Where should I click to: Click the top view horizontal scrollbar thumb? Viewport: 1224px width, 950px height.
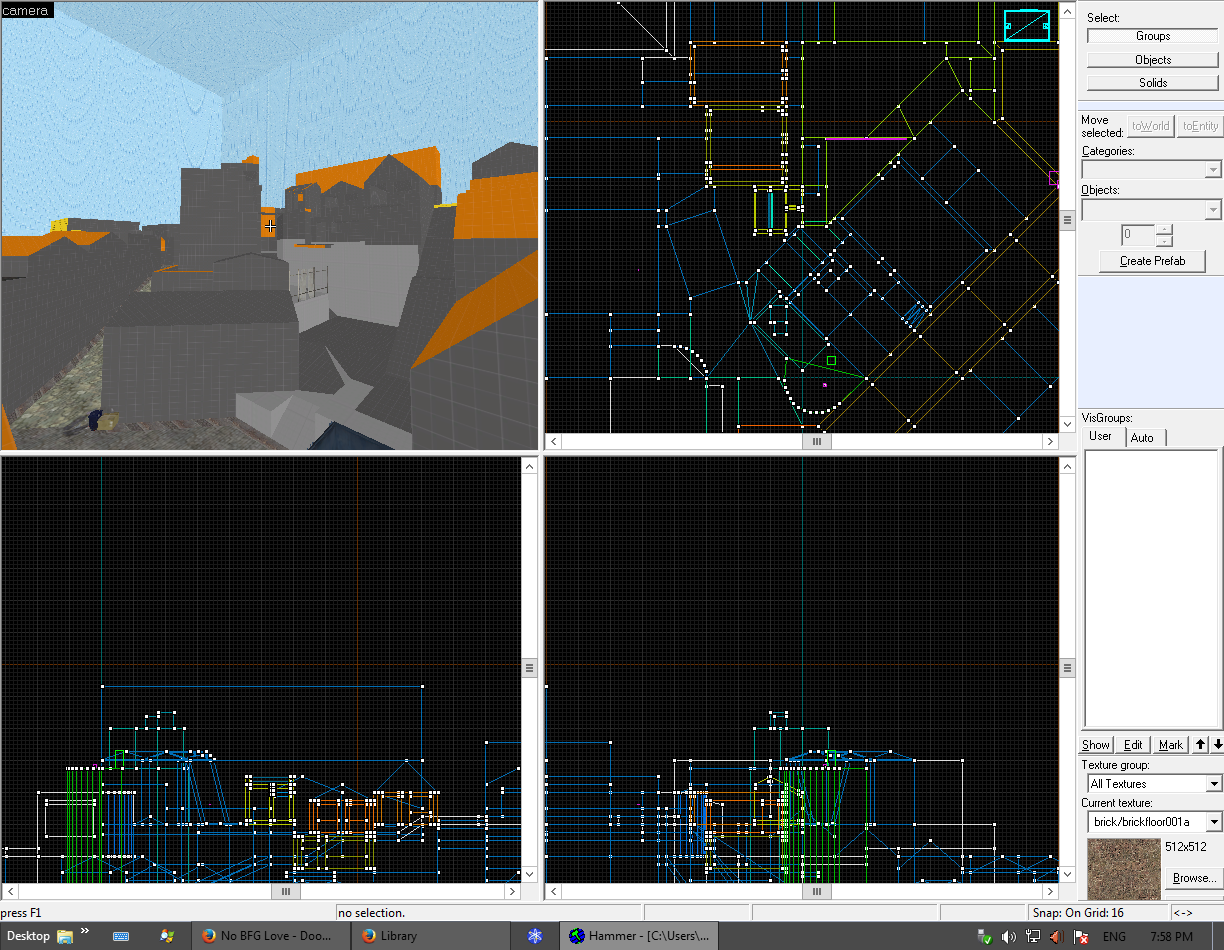pyautogui.click(x=816, y=441)
